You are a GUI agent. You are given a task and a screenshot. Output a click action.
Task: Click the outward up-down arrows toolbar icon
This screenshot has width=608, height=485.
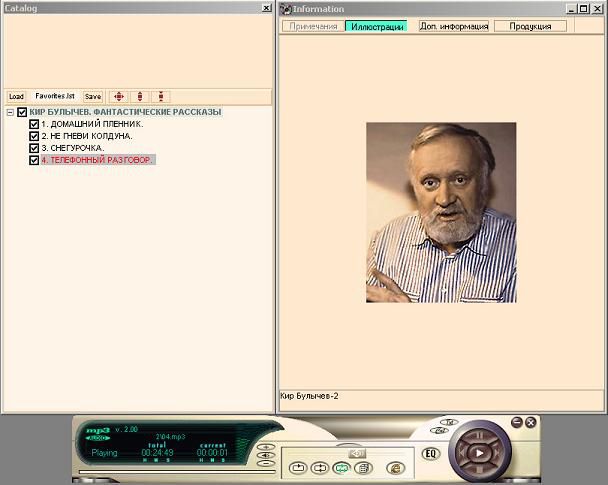click(140, 97)
